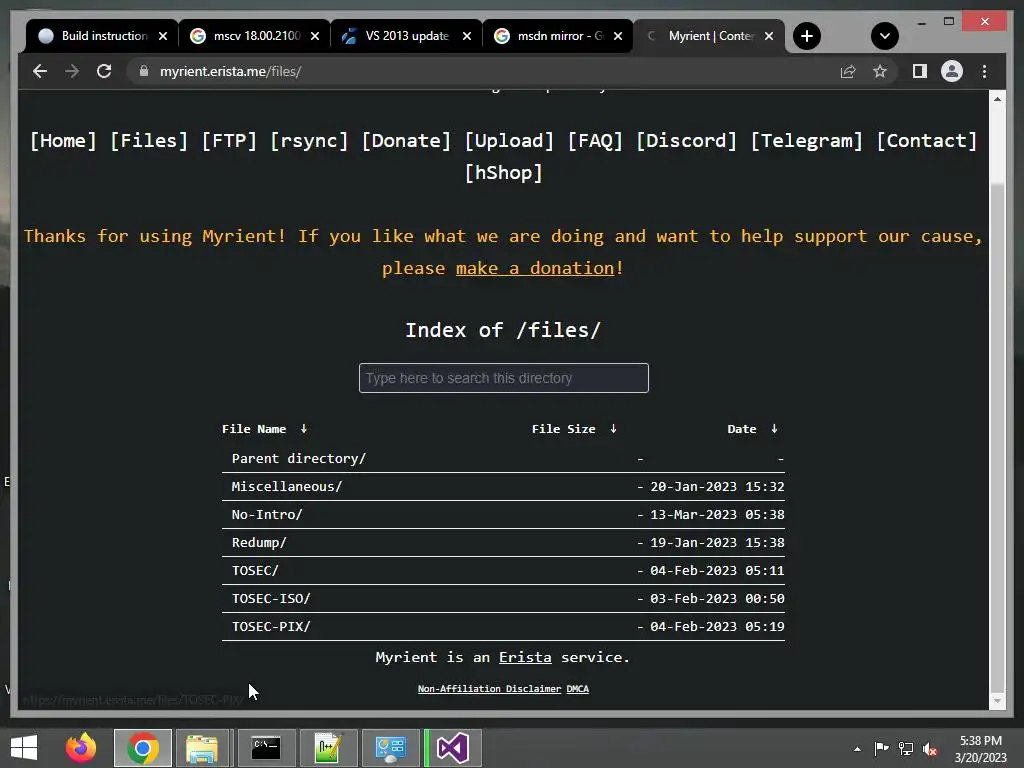
Task: Close the Myrient tab
Action: click(x=769, y=36)
